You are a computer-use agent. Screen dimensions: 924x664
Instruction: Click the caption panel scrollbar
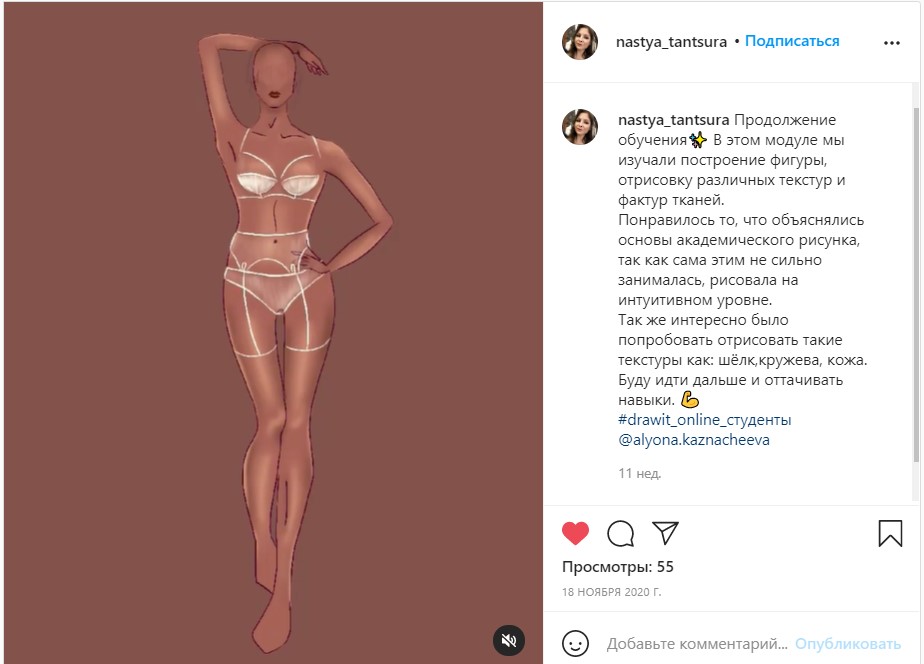916,283
